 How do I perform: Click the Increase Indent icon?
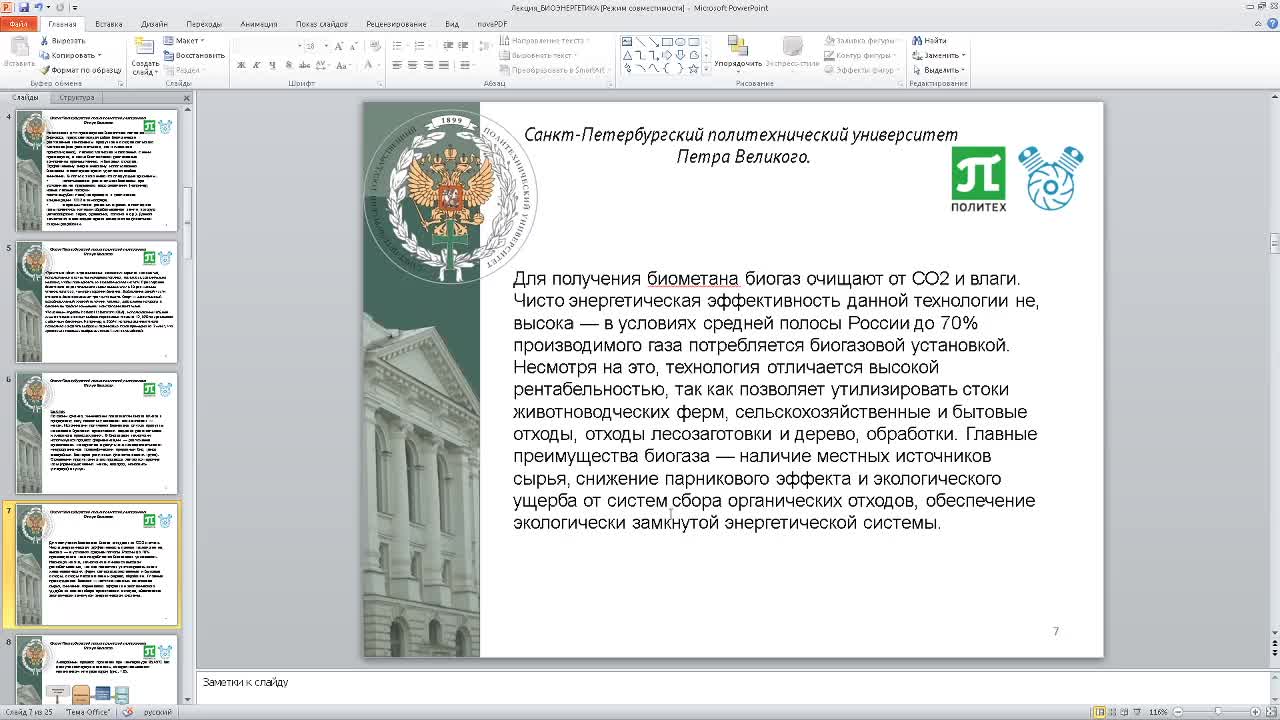(x=463, y=46)
